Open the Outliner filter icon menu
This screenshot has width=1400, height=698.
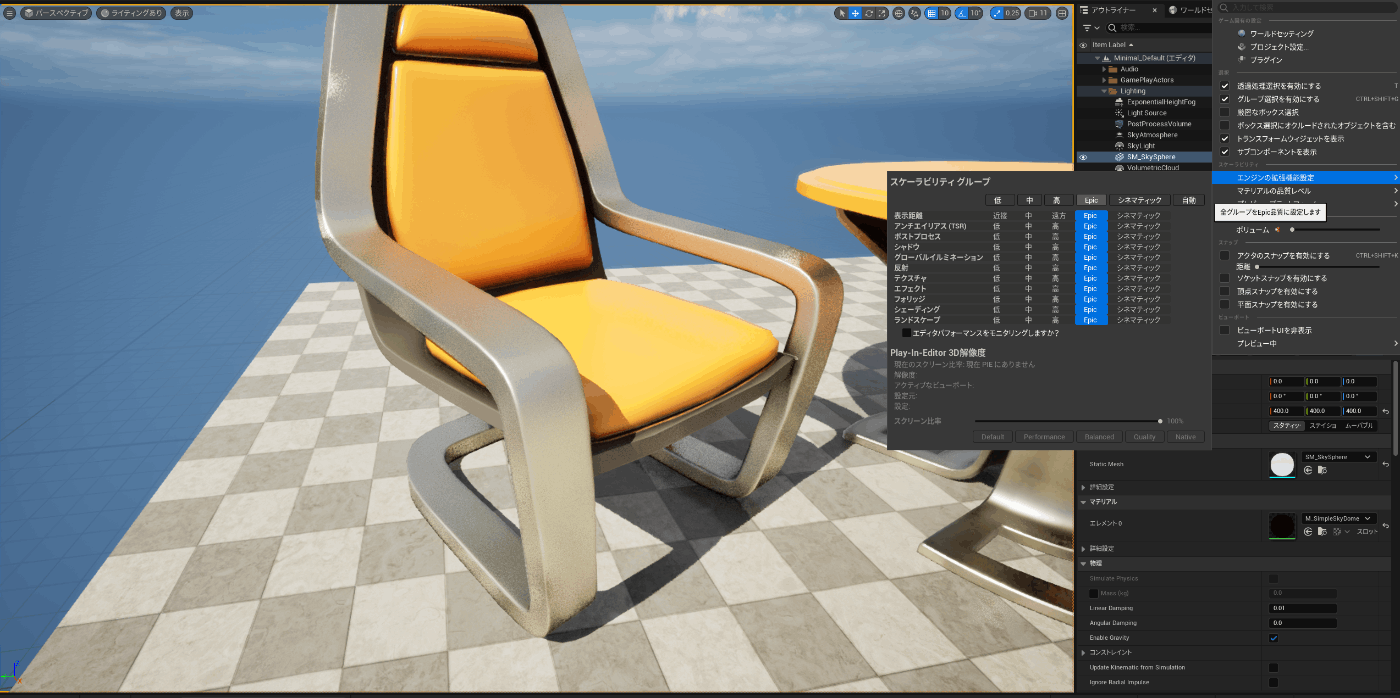coord(1090,27)
